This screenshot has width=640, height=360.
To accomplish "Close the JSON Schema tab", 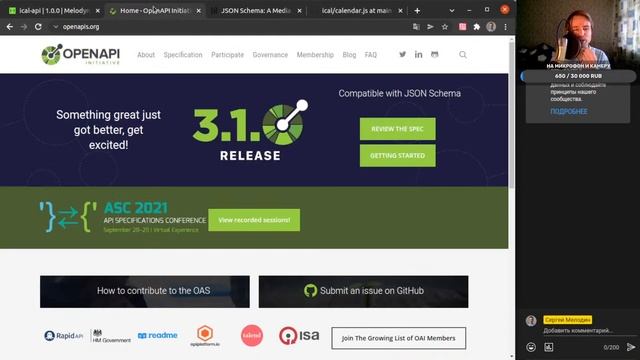I will (x=299, y=11).
